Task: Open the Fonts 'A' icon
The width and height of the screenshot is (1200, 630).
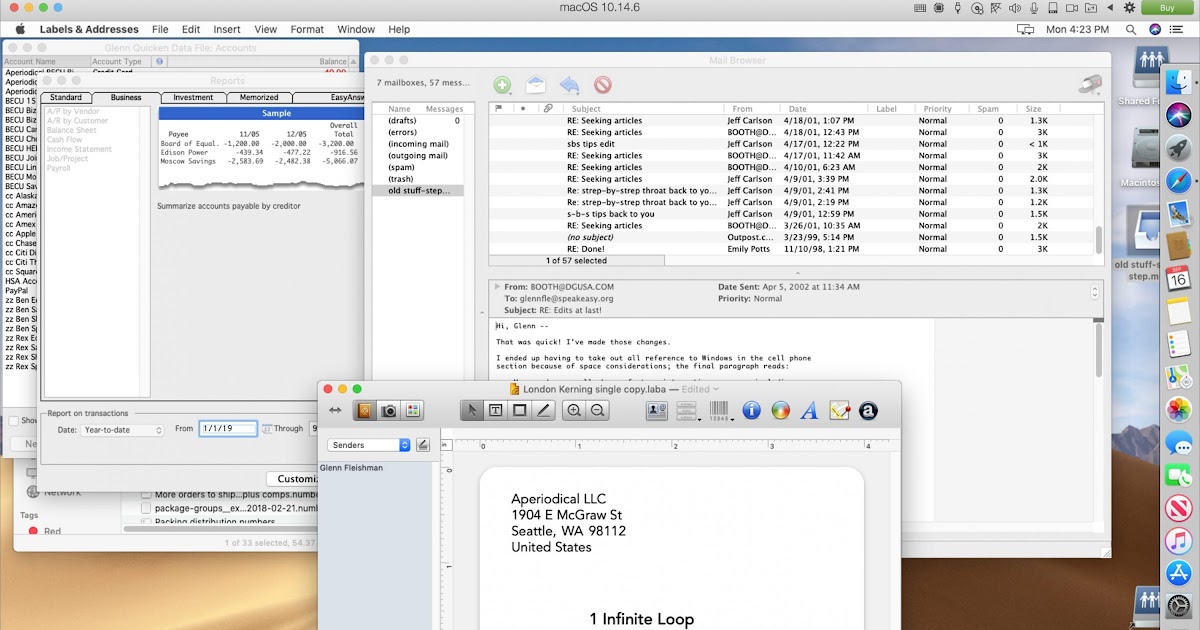Action: (x=810, y=410)
